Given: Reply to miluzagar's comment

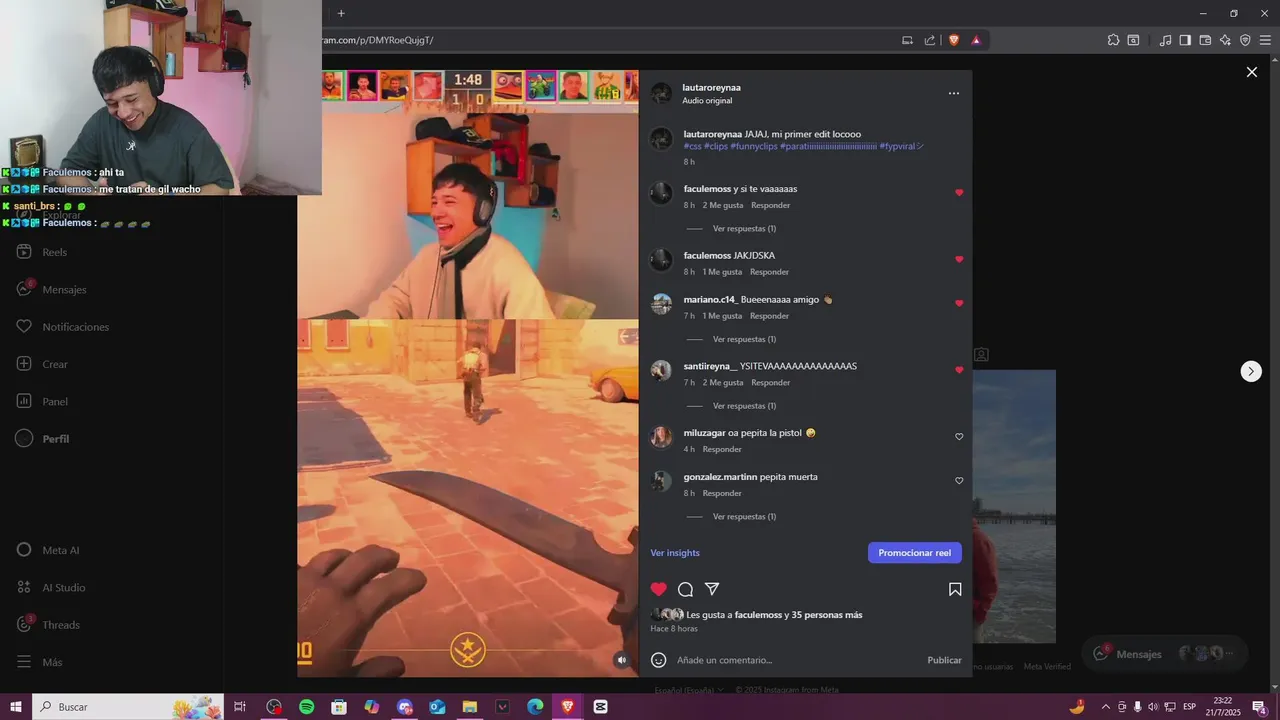Looking at the screenshot, I should pos(722,449).
